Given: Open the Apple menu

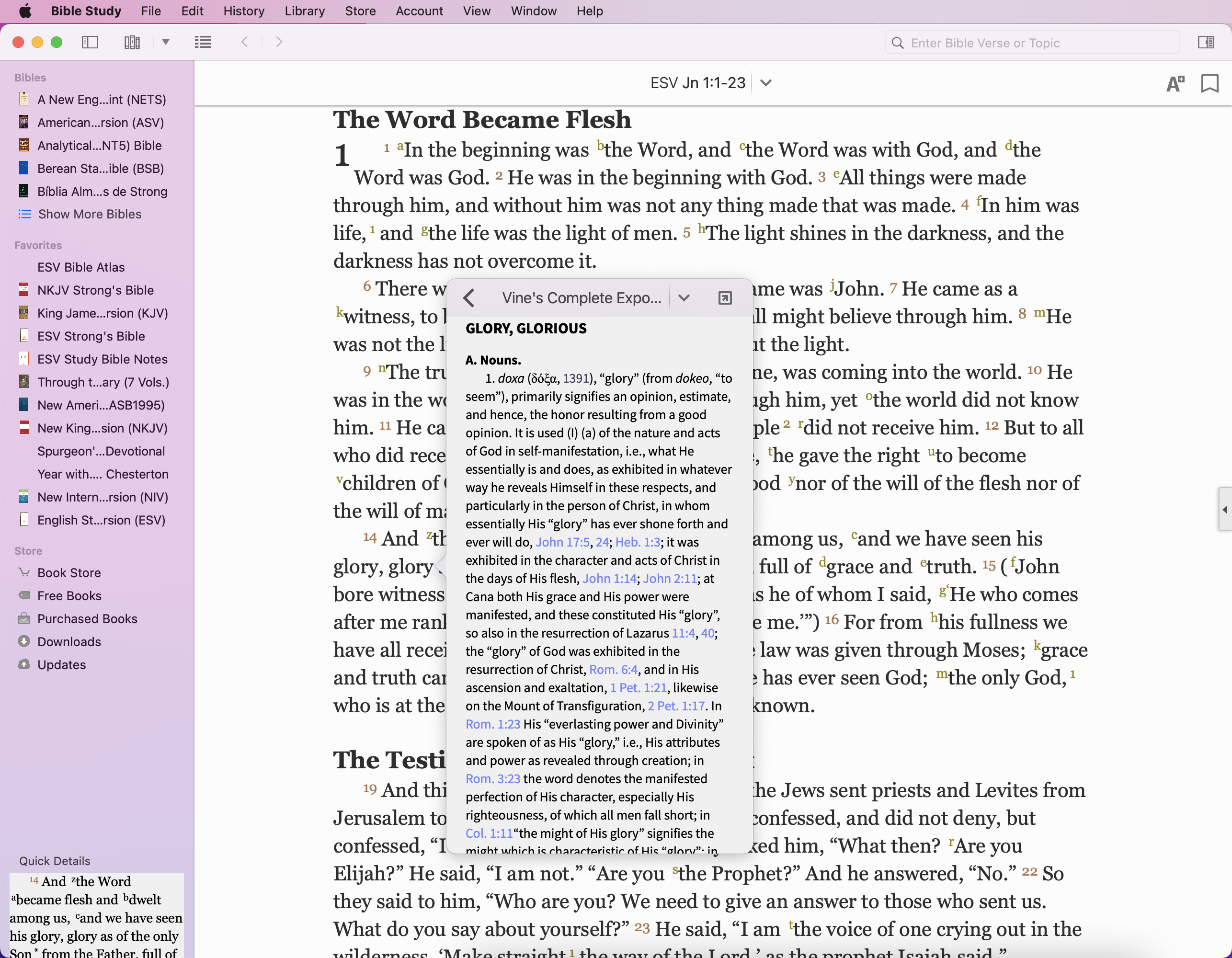Looking at the screenshot, I should (25, 11).
